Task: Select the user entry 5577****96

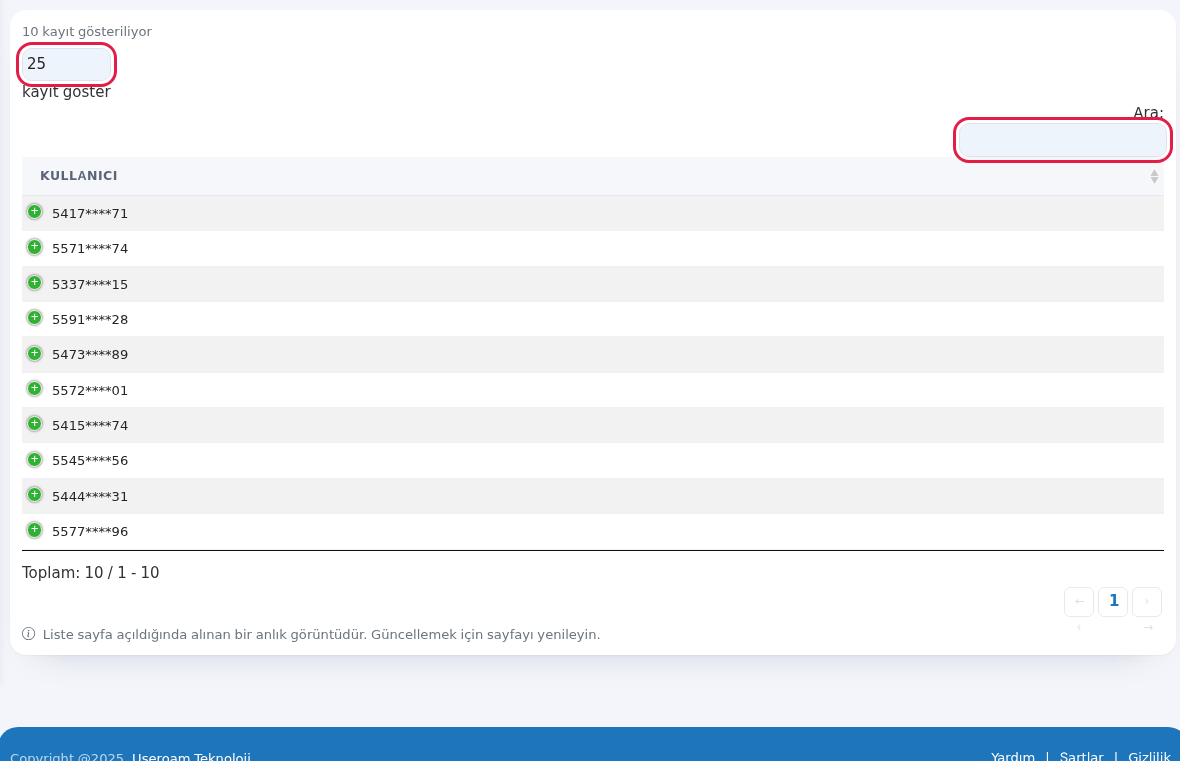Action: tap(90, 531)
